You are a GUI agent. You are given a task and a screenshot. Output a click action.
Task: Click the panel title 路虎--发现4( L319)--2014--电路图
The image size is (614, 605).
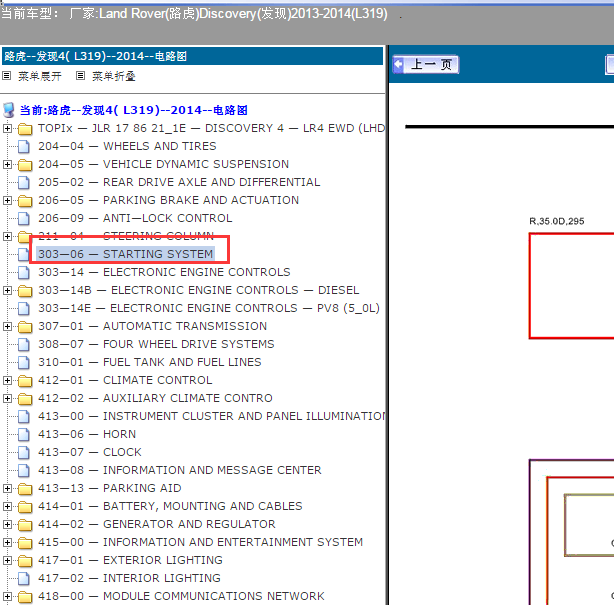click(96, 56)
